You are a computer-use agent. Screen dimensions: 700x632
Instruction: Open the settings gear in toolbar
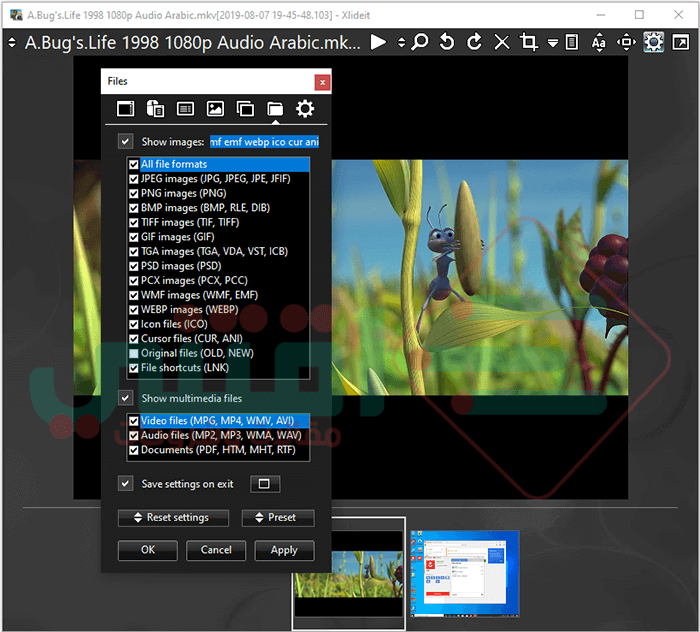(x=654, y=43)
